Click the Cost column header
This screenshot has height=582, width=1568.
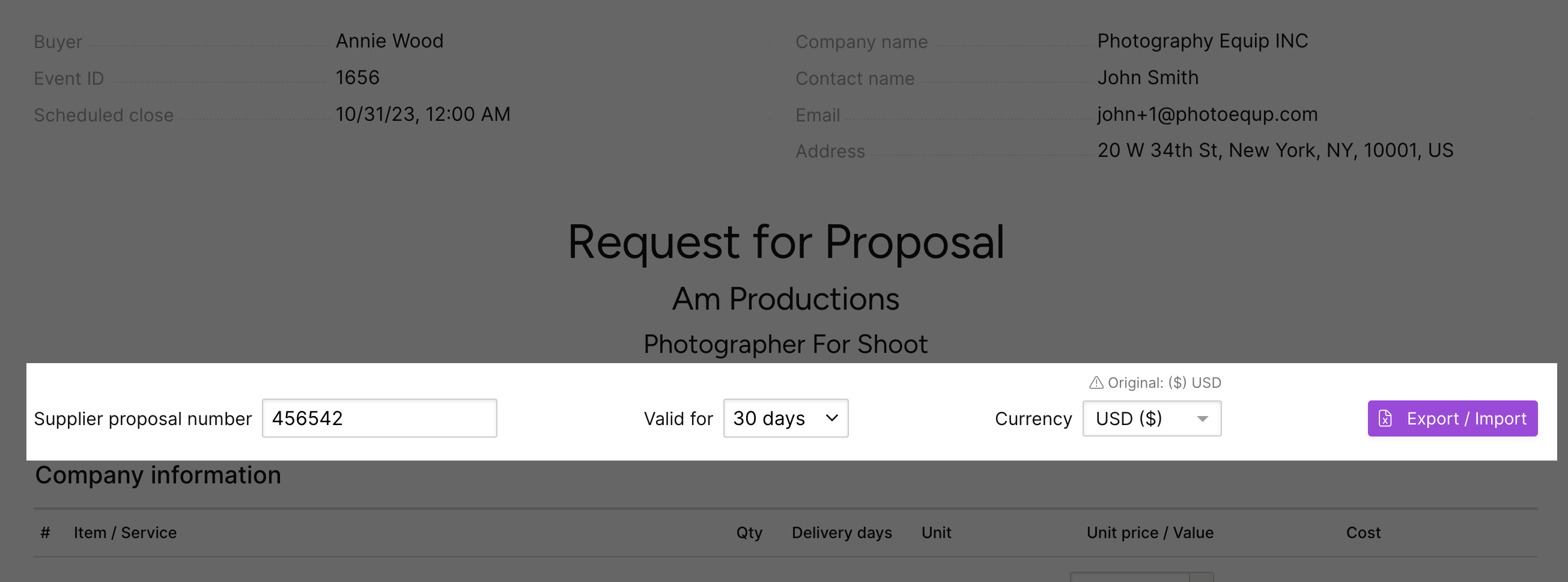pos(1363,533)
